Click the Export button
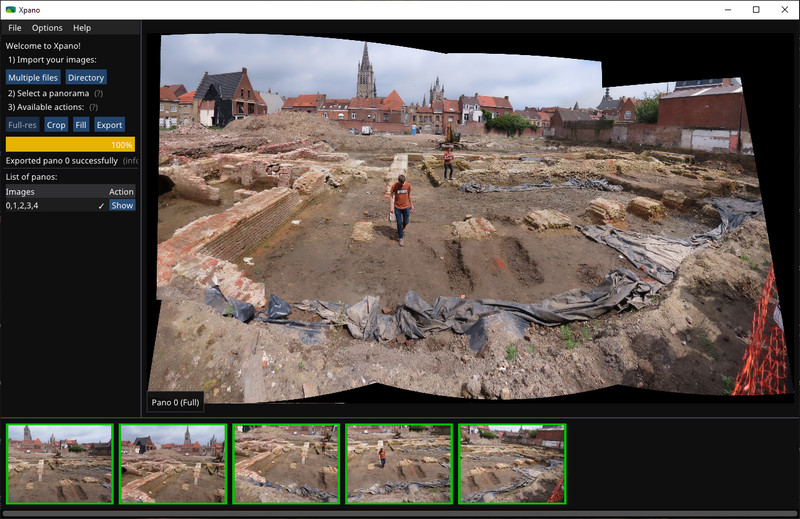The height and width of the screenshot is (519, 800). (109, 125)
